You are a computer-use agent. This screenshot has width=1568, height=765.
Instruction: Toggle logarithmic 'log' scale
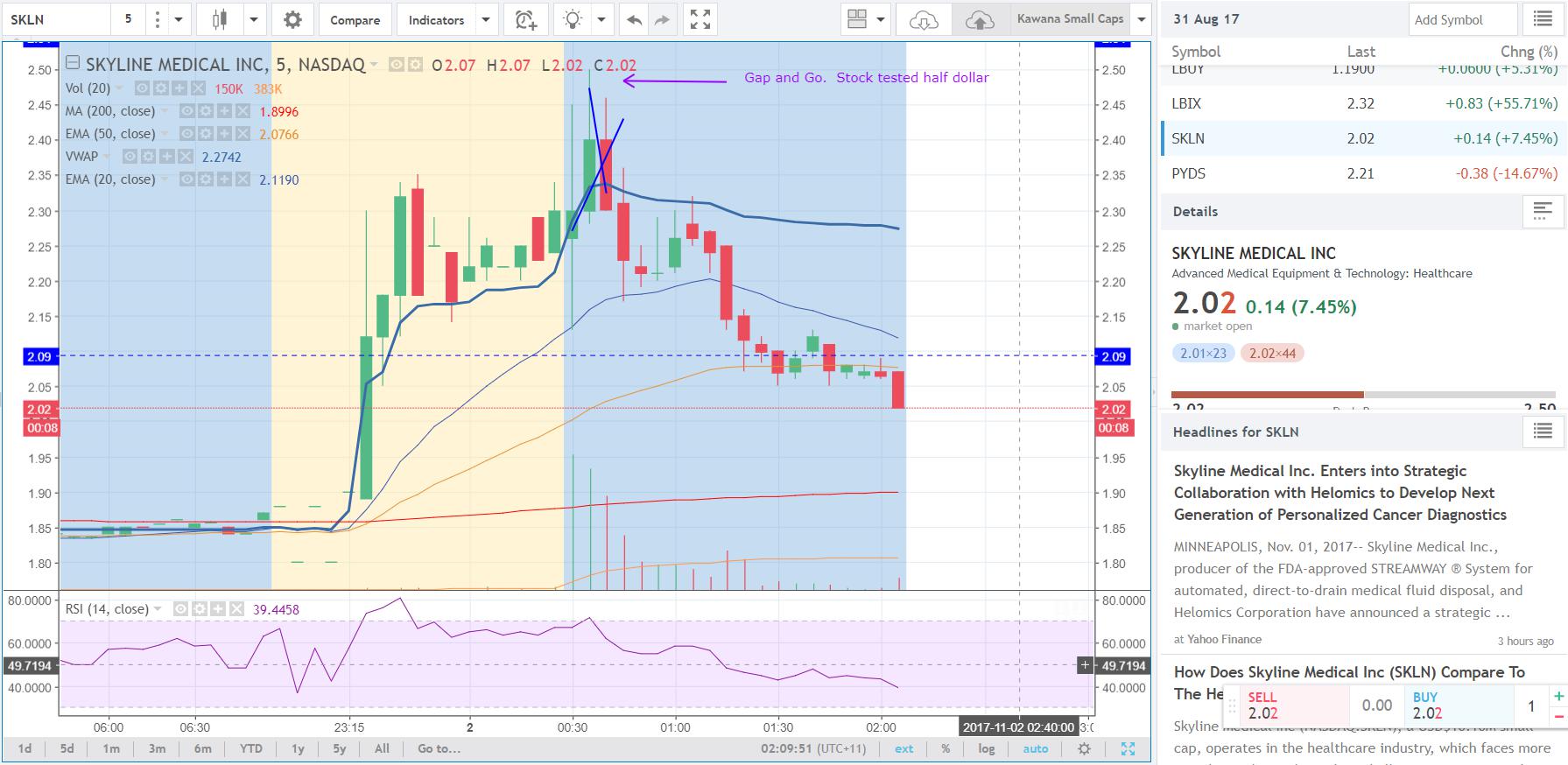[x=986, y=748]
